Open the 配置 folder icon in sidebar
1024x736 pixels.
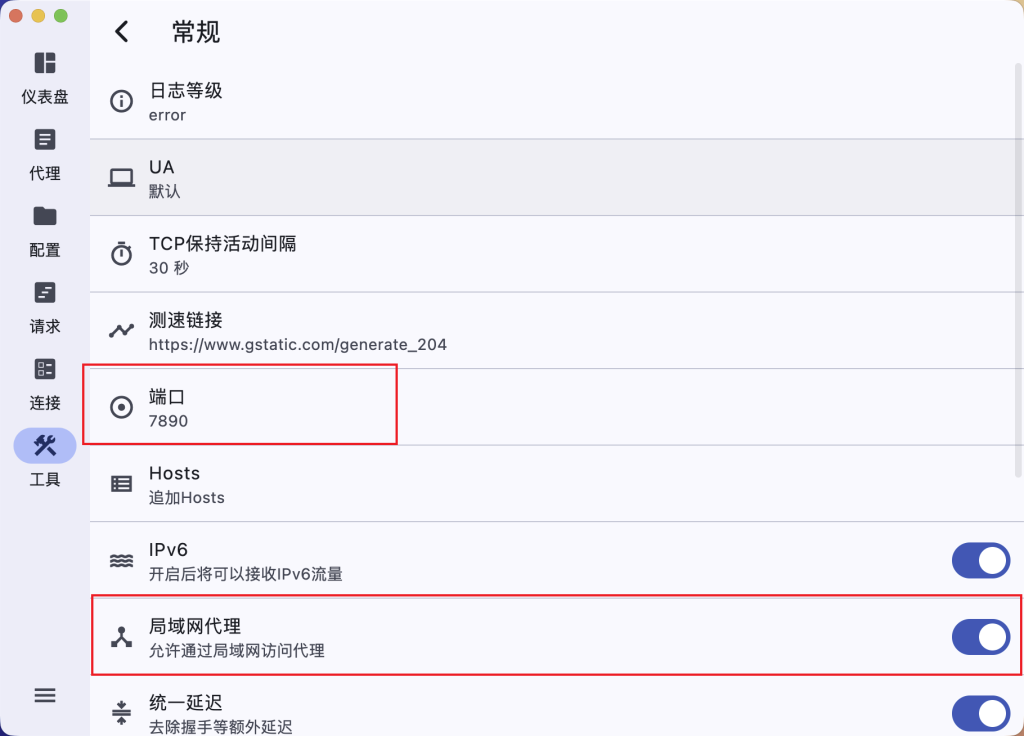click(44, 216)
